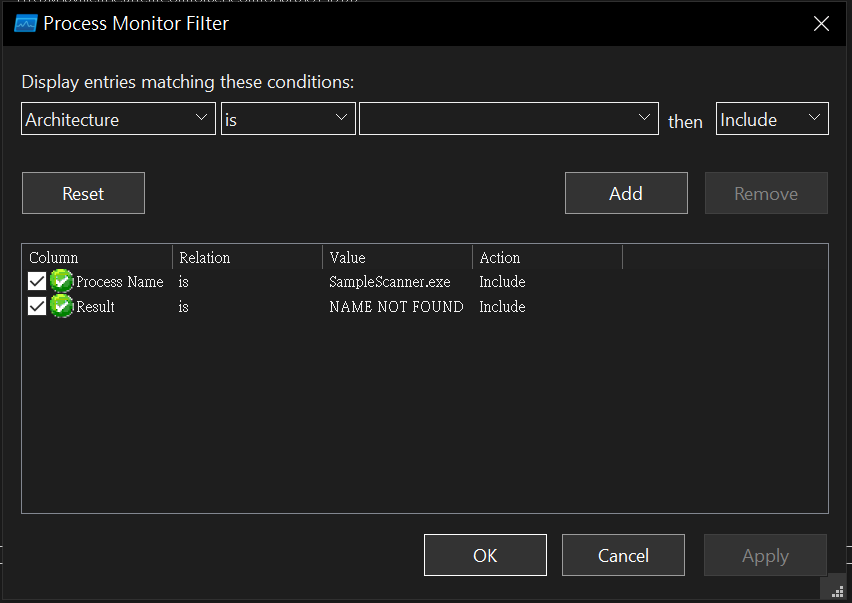Click Include in the Process Name row
This screenshot has height=603, width=852.
(502, 282)
